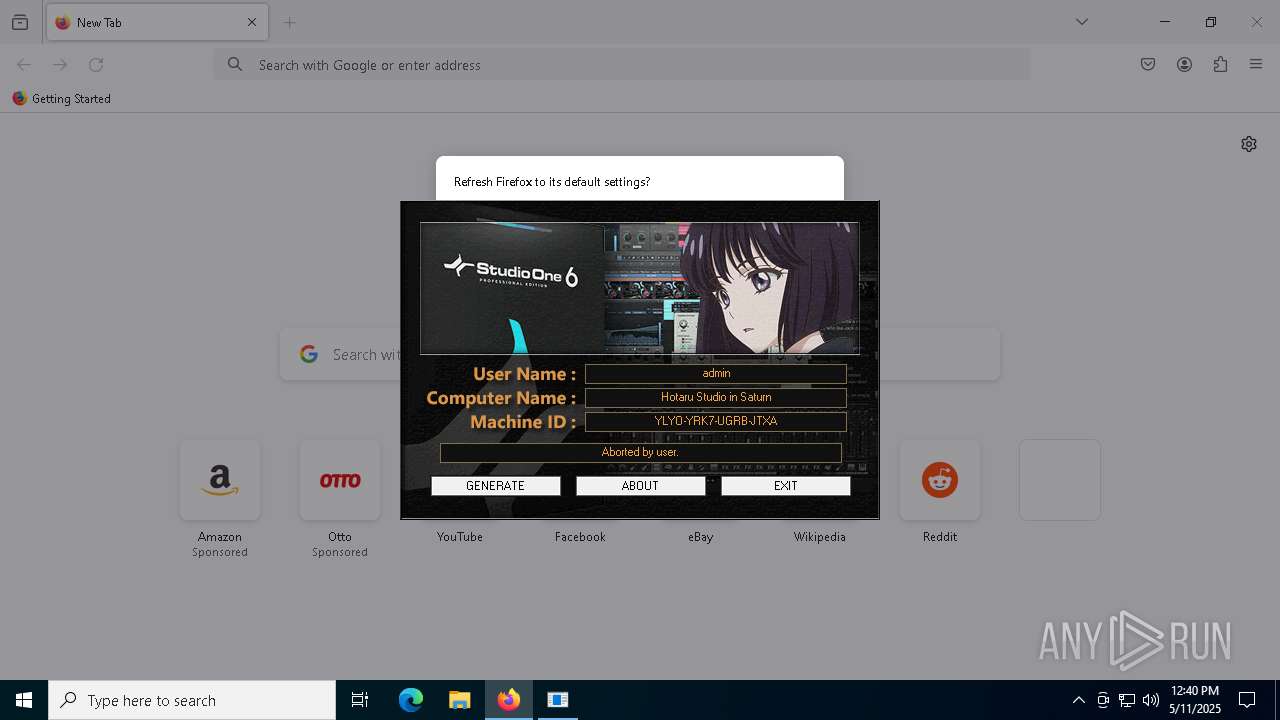Click the network icon in tray

coord(1127,700)
